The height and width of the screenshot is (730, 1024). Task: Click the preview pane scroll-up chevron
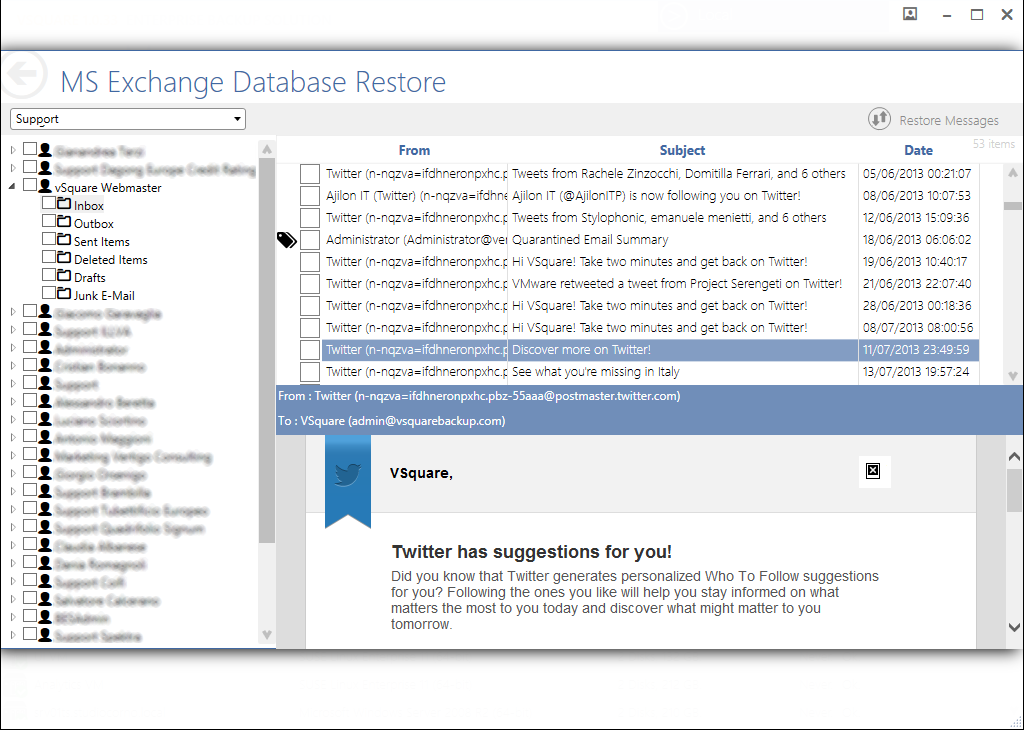[1014, 456]
